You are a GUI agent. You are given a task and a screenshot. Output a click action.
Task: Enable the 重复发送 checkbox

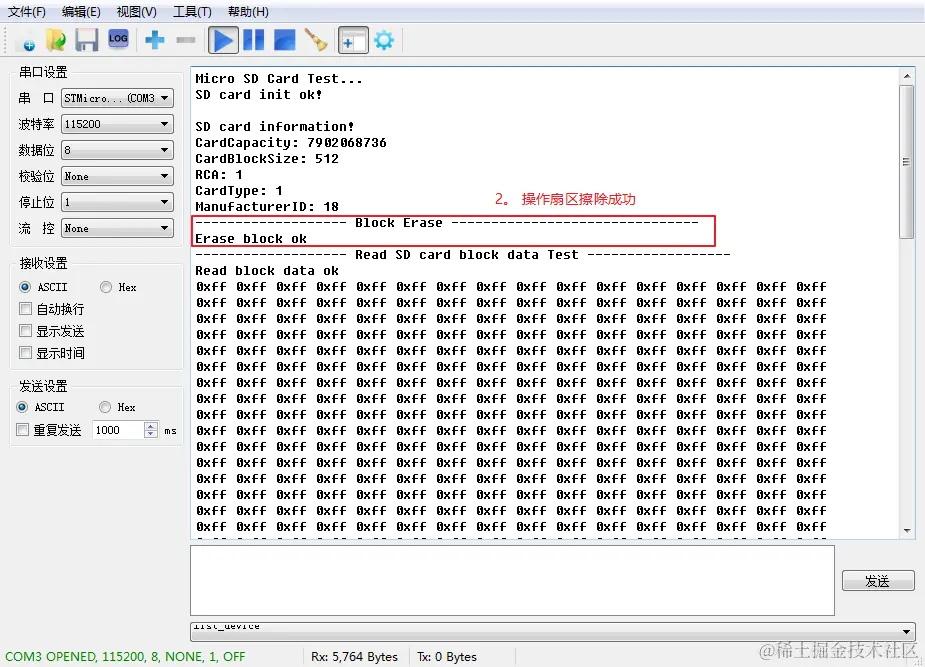click(22, 430)
